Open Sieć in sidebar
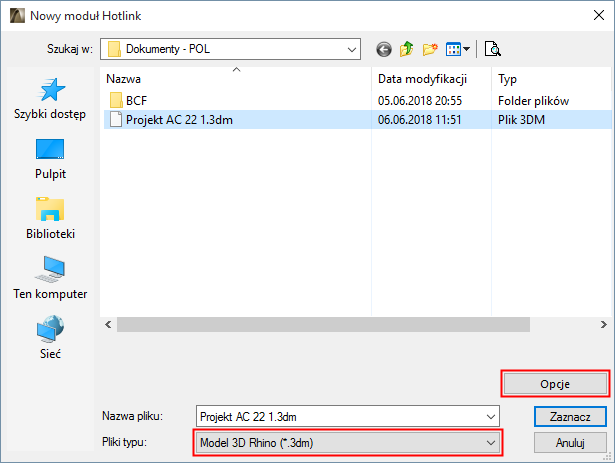The height and width of the screenshot is (463, 615). (x=50, y=338)
